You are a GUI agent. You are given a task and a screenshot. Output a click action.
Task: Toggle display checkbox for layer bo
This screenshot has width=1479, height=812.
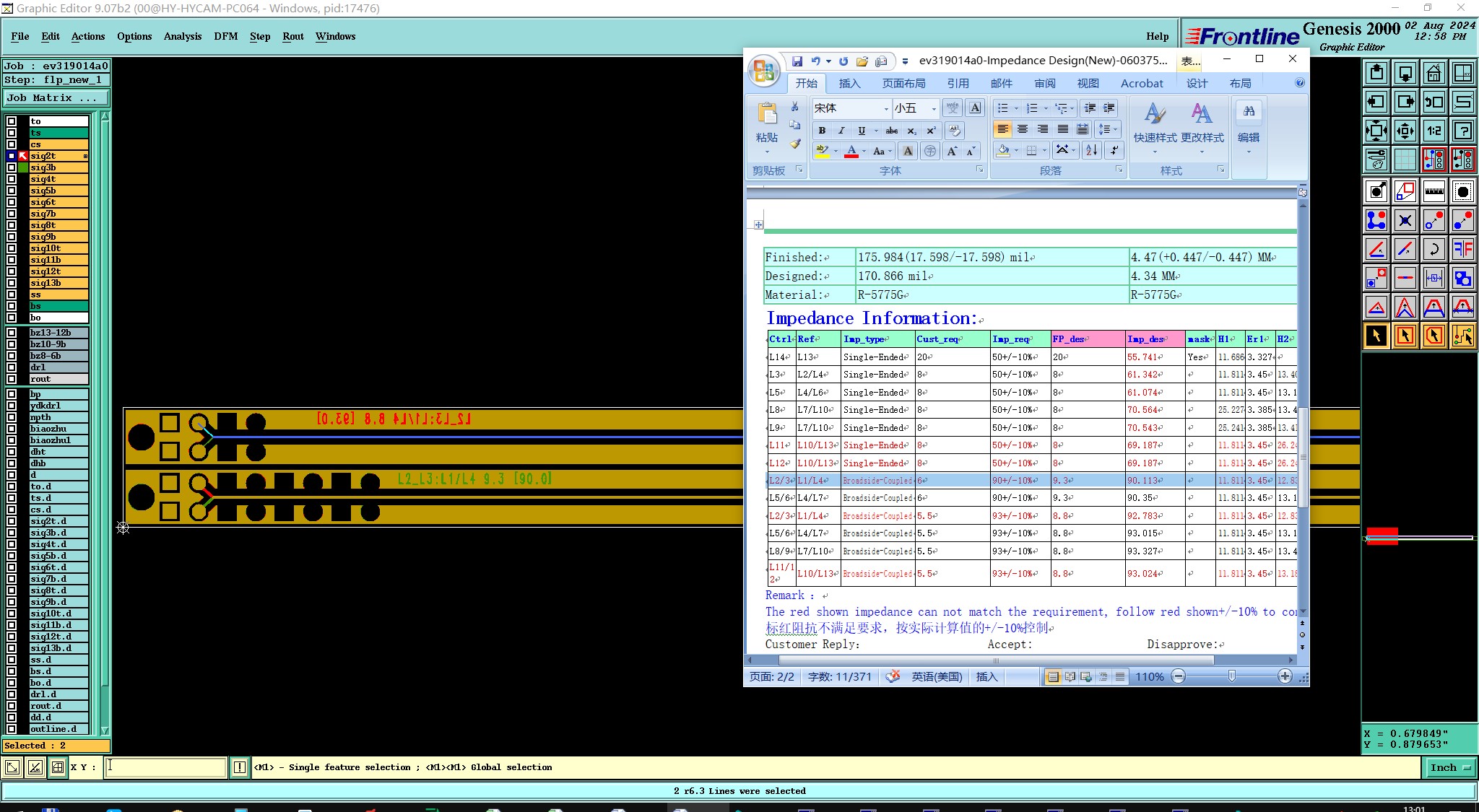[x=12, y=318]
